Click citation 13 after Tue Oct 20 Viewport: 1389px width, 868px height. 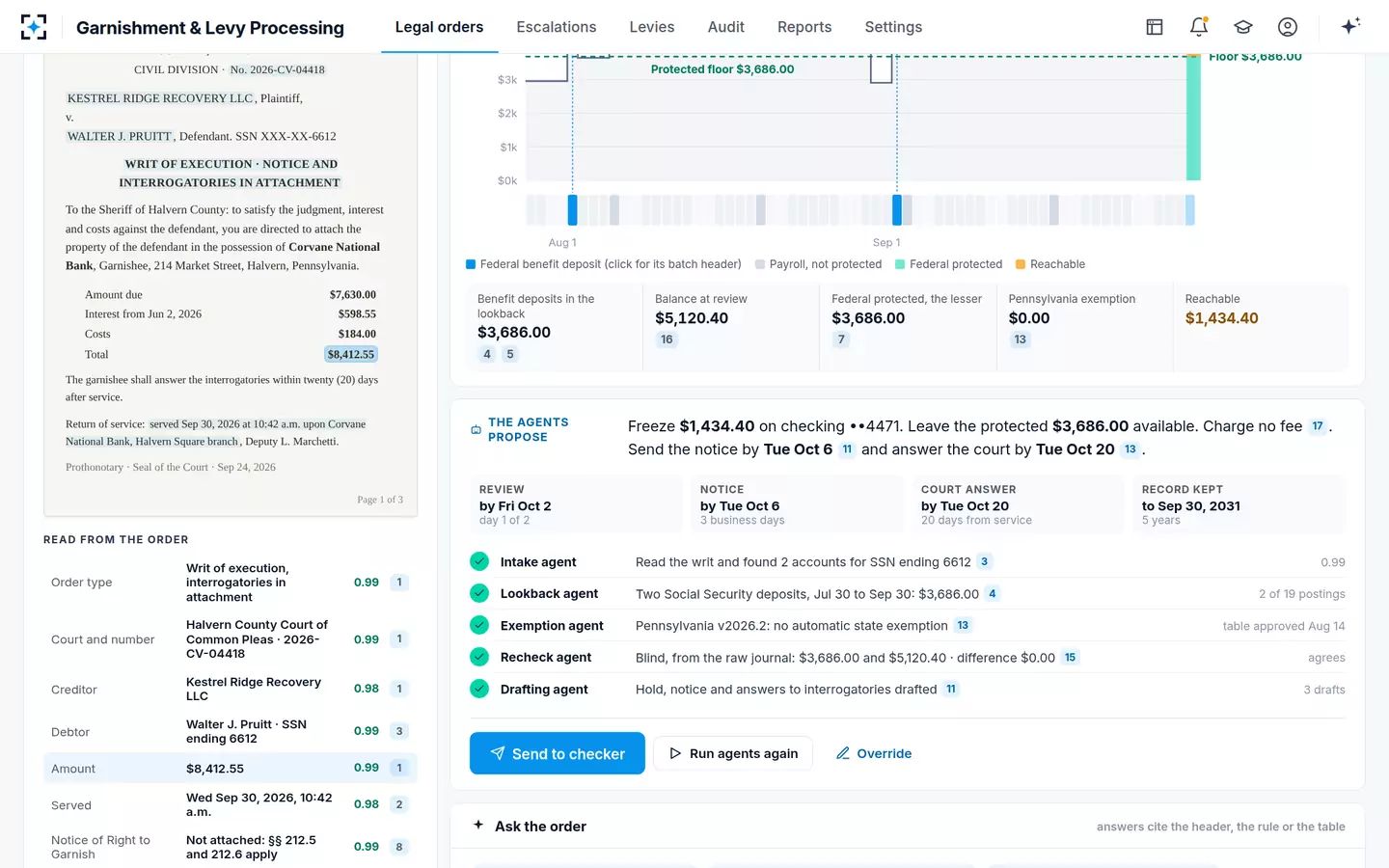[x=1130, y=449]
